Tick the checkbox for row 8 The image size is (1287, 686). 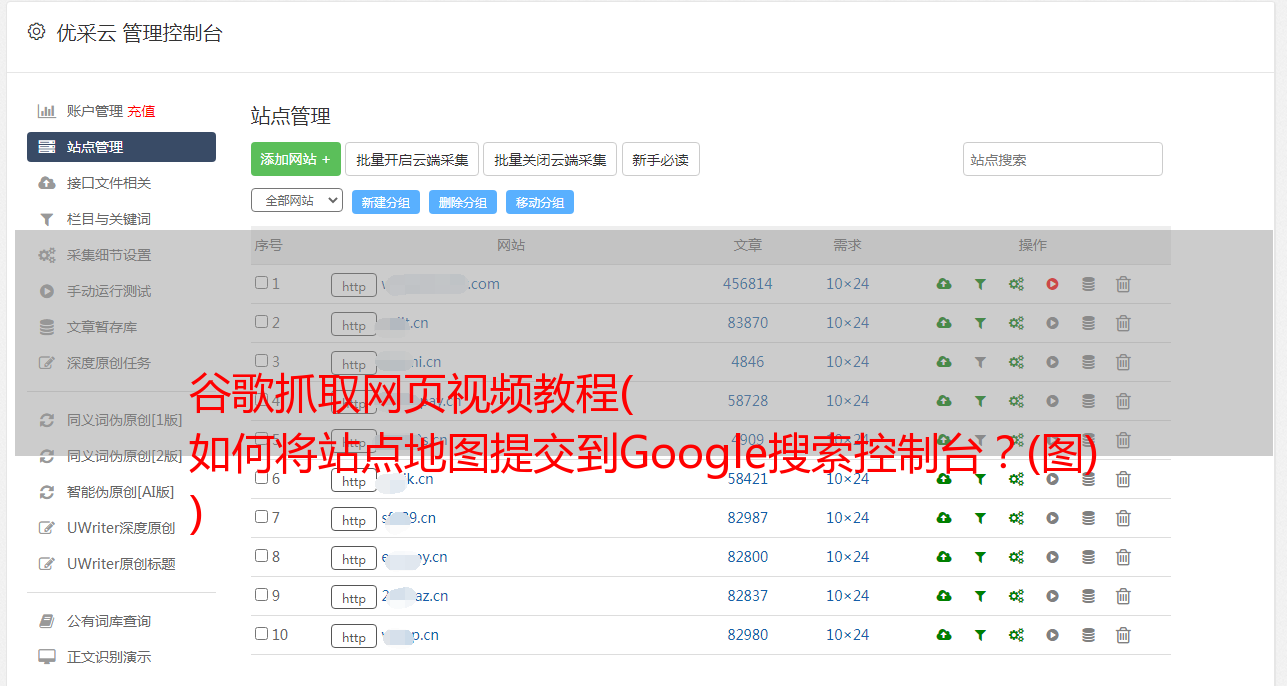(261, 556)
